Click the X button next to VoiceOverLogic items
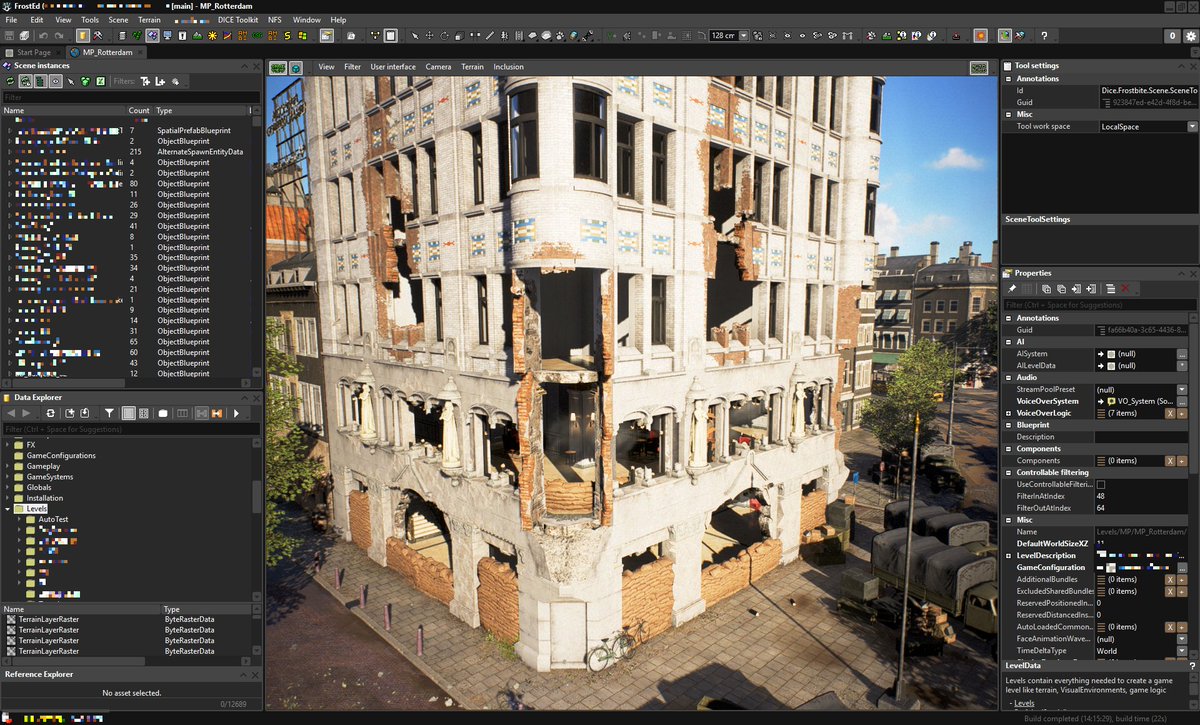The width and height of the screenshot is (1200, 725). (1170, 413)
